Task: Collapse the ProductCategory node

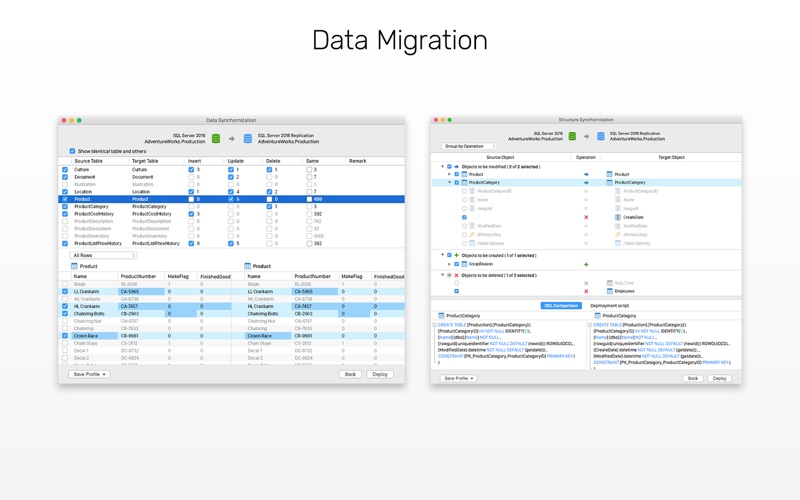Action: pyautogui.click(x=449, y=183)
